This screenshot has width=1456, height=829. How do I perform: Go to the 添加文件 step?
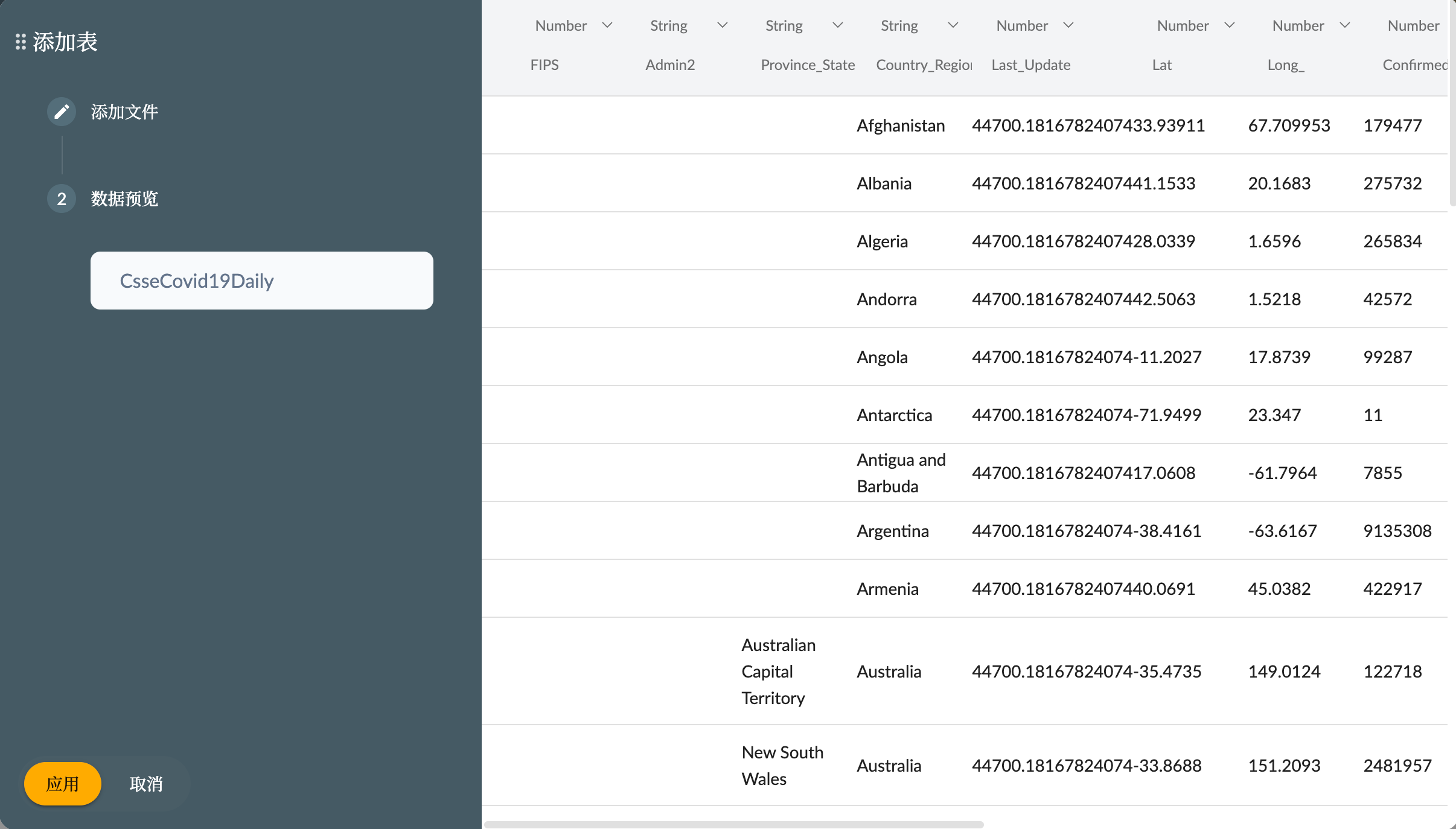tap(124, 112)
